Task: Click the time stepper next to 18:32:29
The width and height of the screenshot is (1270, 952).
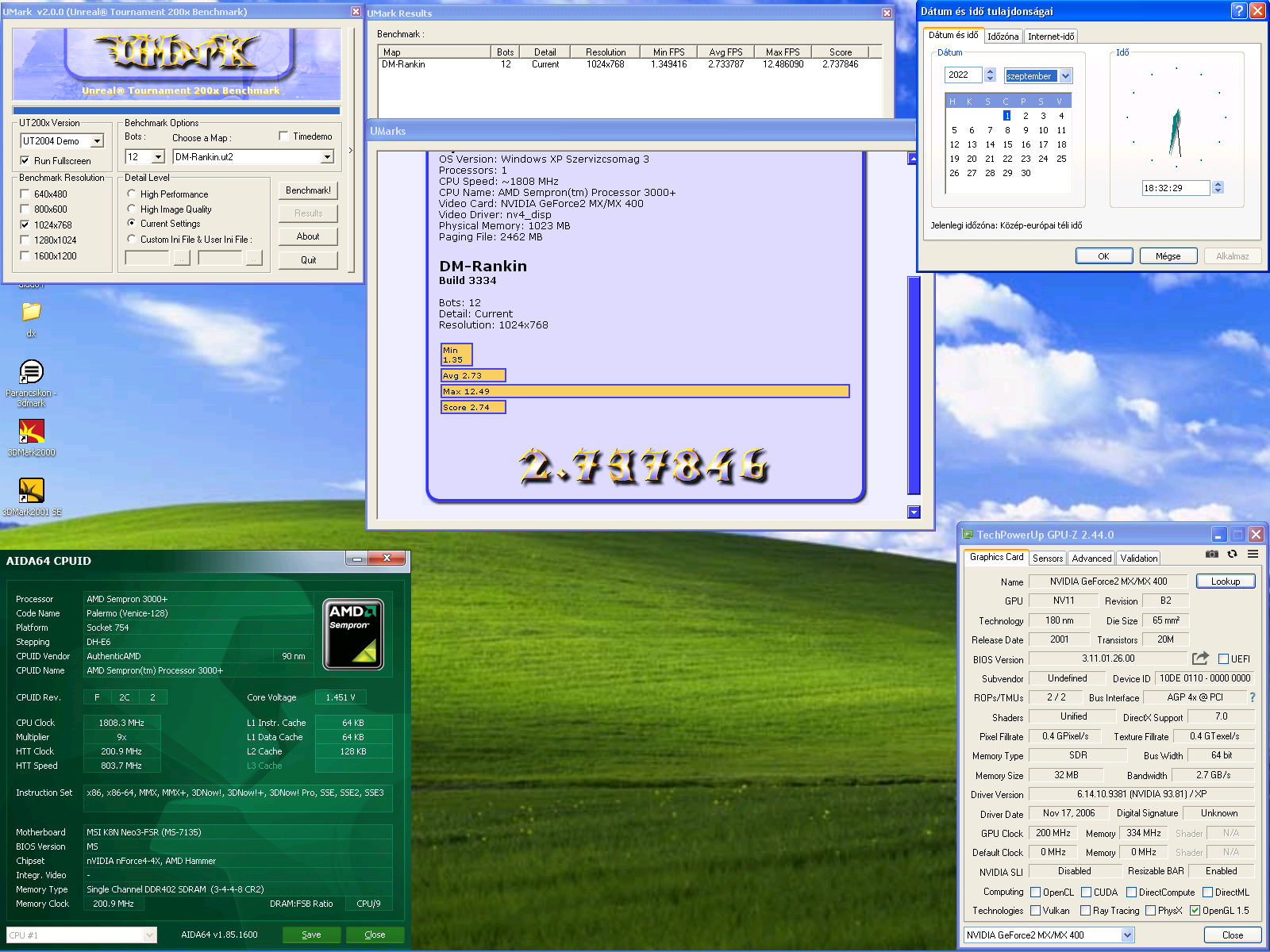Action: [x=1218, y=187]
